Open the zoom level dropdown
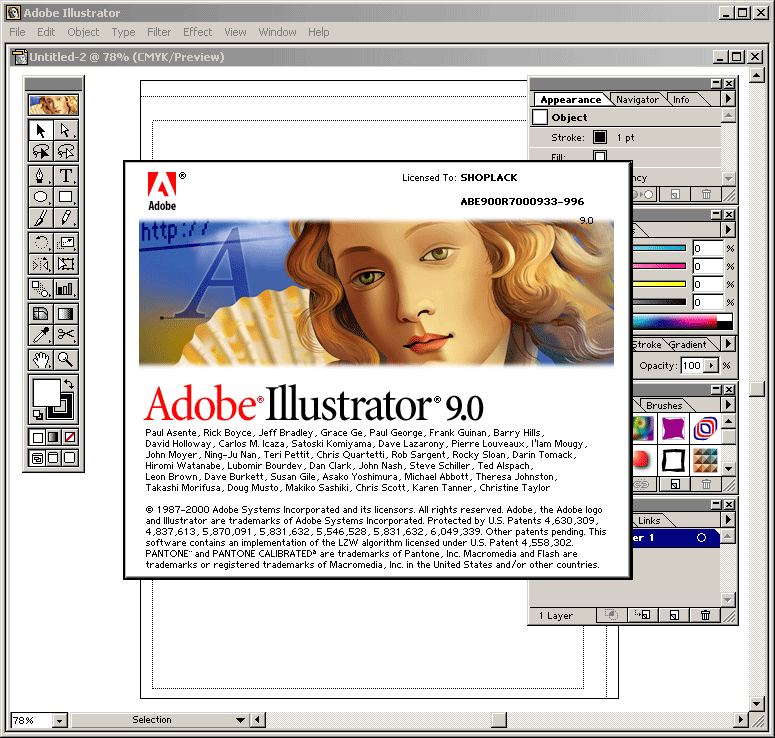 (59, 721)
